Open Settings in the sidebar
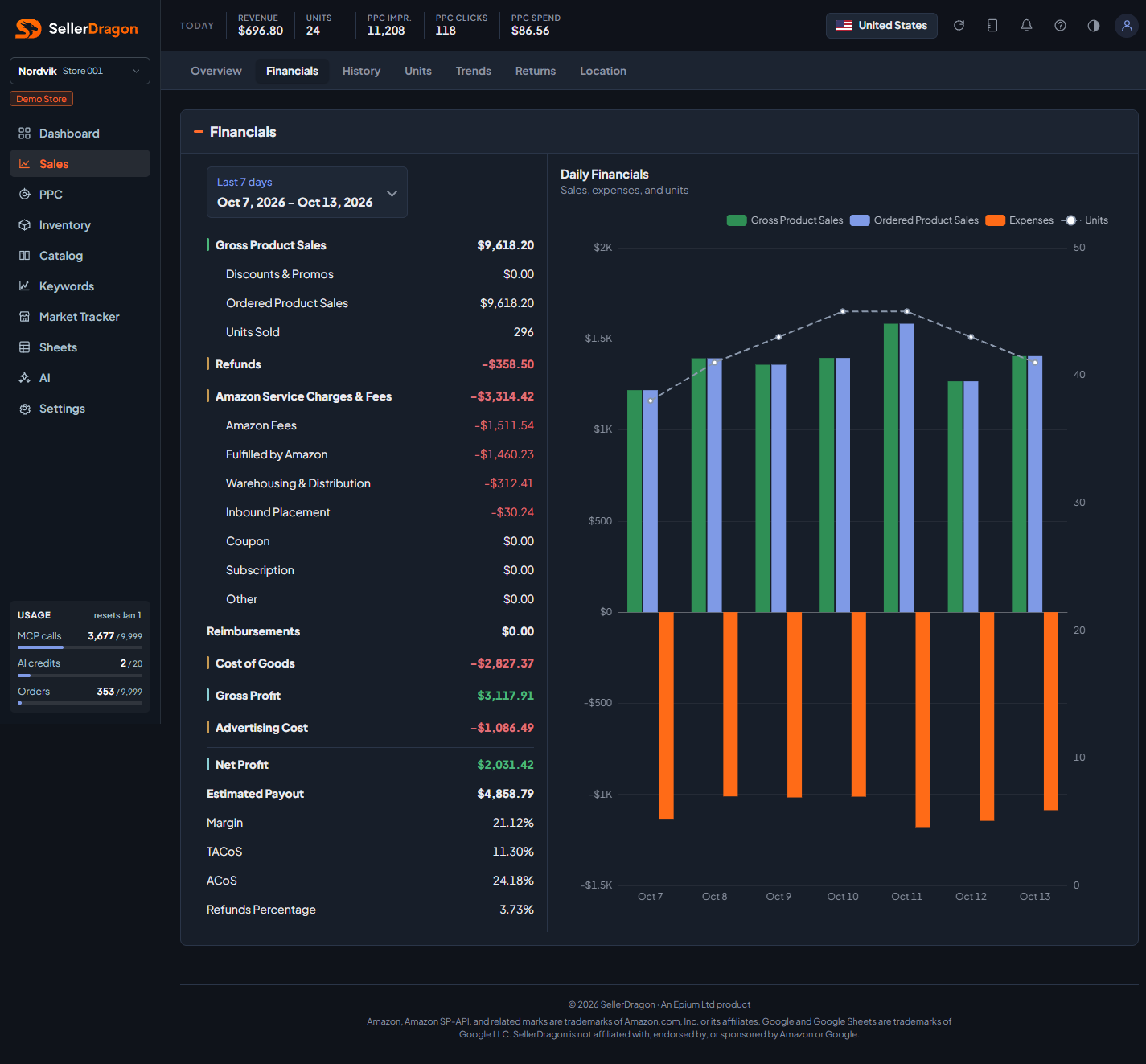 pyautogui.click(x=80, y=409)
